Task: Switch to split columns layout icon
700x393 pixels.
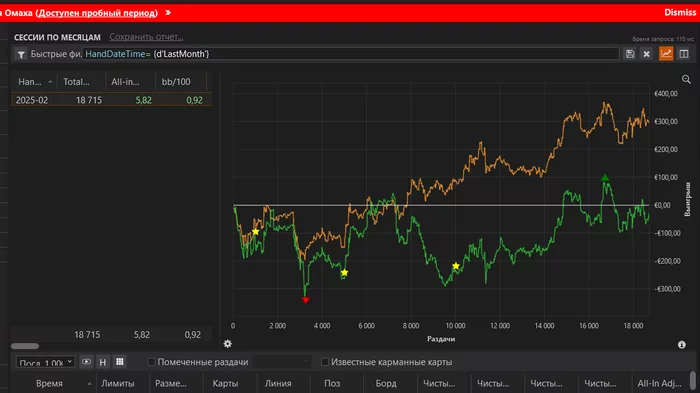Action: click(x=683, y=54)
